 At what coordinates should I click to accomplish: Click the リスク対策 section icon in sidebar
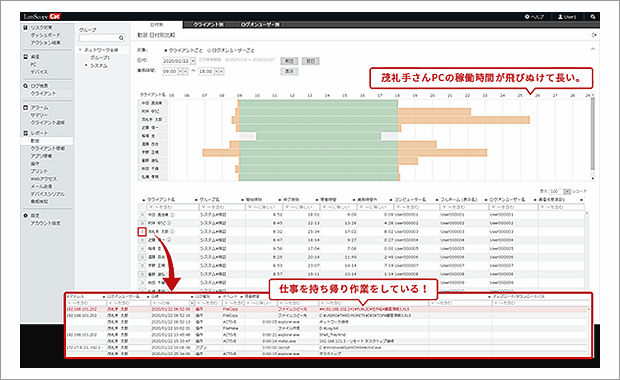click(25, 28)
